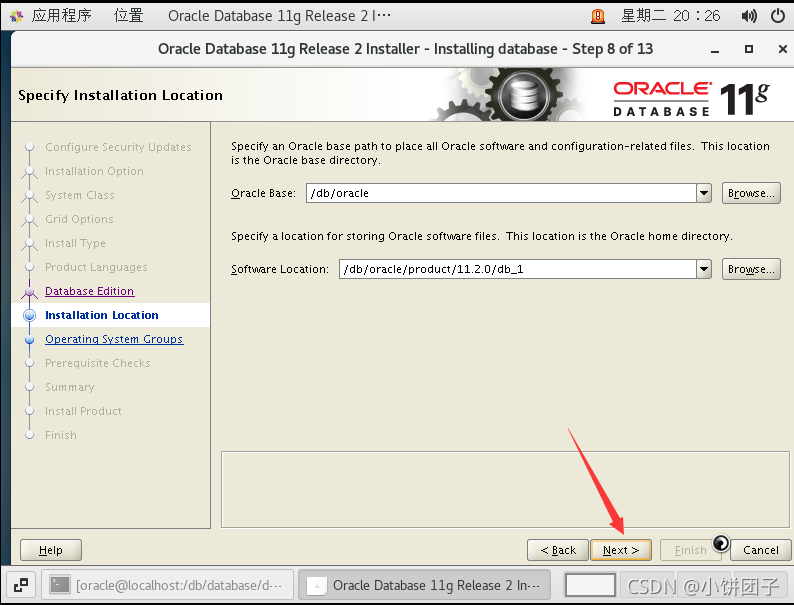This screenshot has width=794, height=605.
Task: Go to Operating System Groups step
Action: (x=114, y=339)
